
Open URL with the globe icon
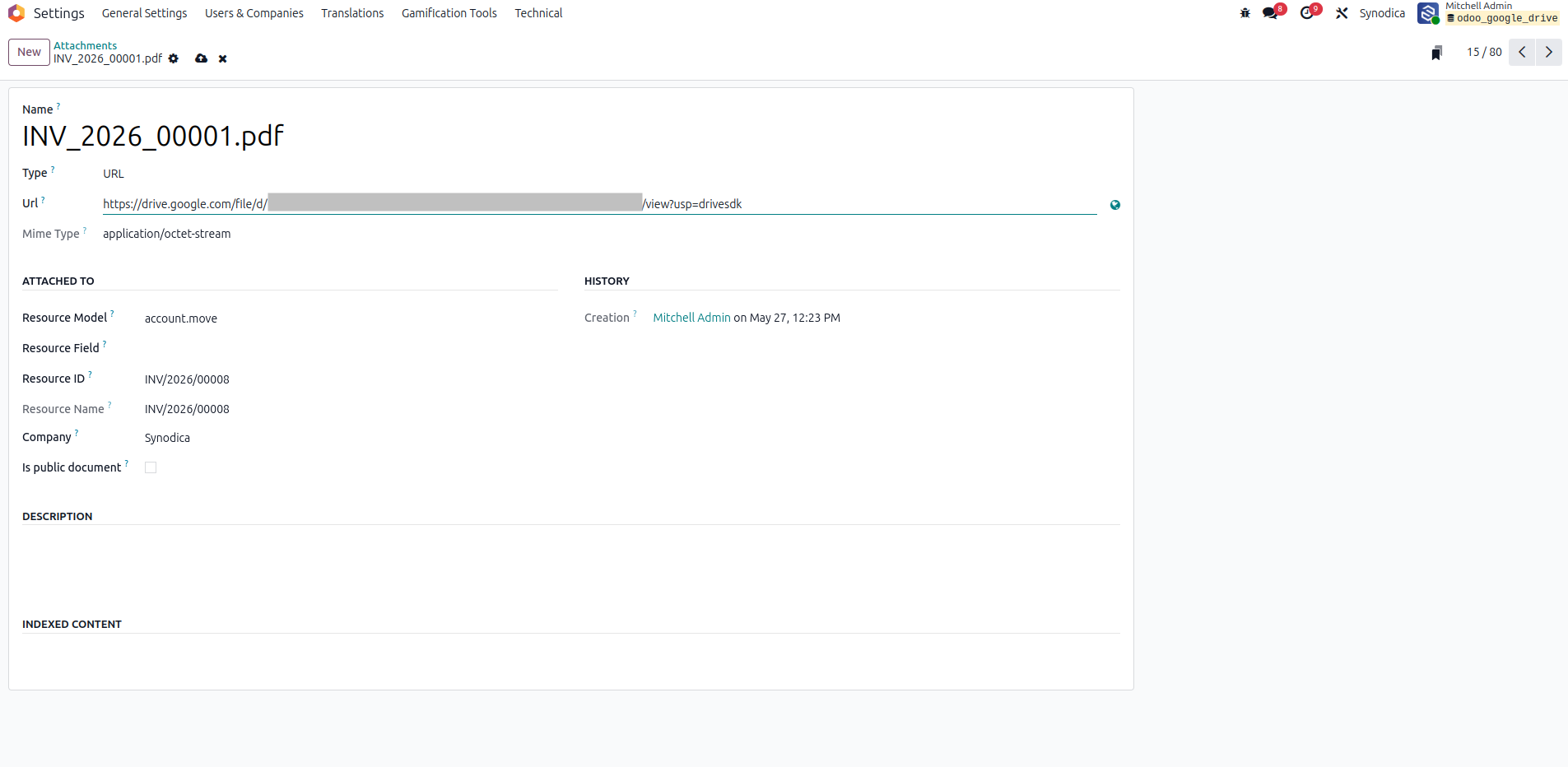[x=1115, y=205]
